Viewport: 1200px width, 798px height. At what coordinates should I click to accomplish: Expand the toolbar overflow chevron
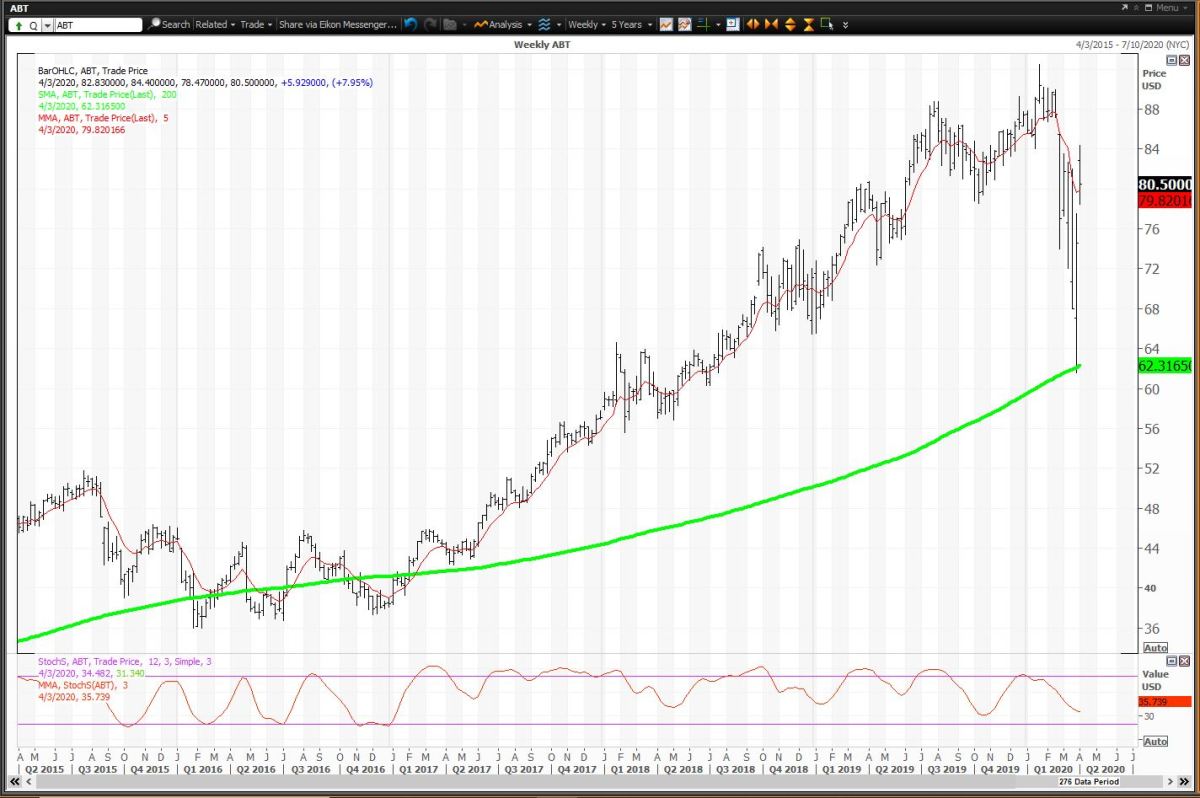[846, 24]
